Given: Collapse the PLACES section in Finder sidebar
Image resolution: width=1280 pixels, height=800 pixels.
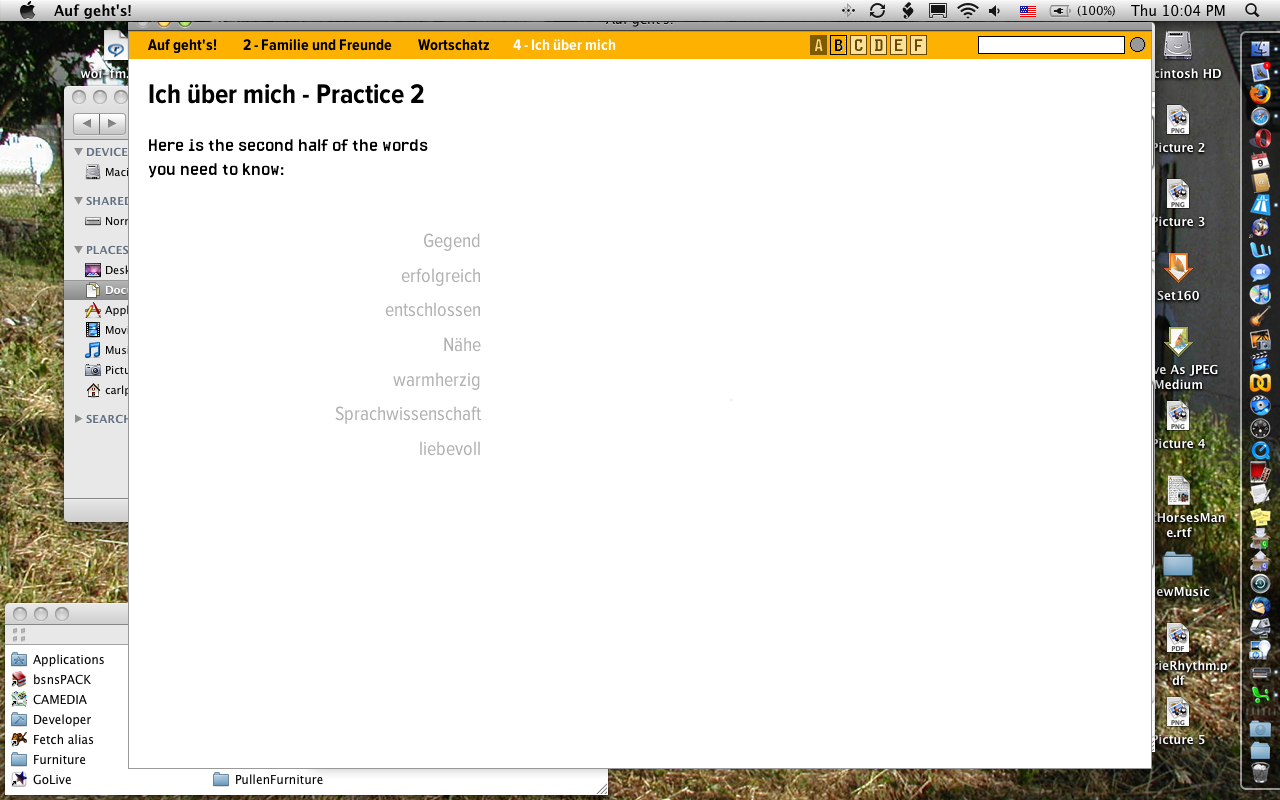Looking at the screenshot, I should (79, 250).
